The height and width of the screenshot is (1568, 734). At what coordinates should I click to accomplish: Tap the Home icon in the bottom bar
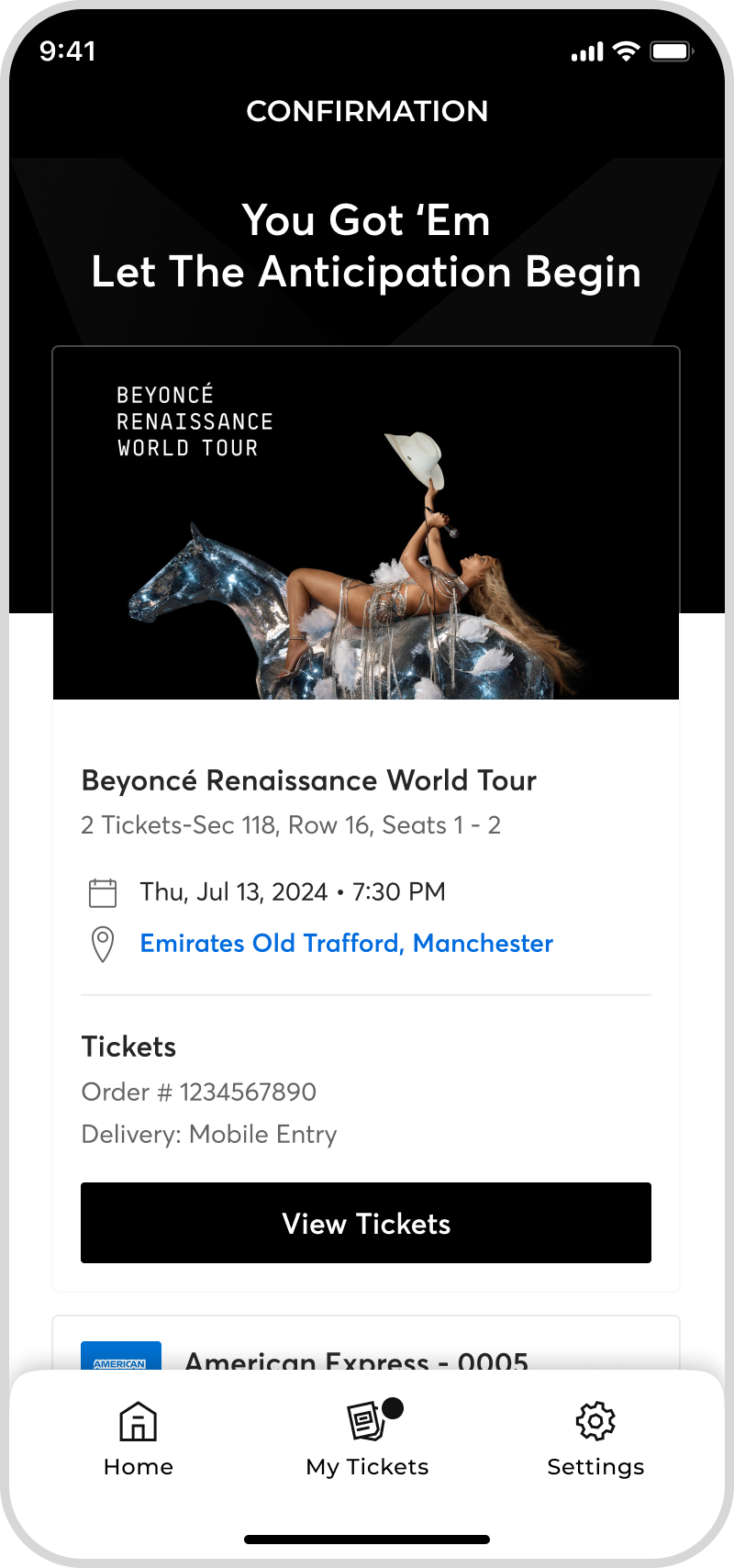pyautogui.click(x=139, y=1421)
